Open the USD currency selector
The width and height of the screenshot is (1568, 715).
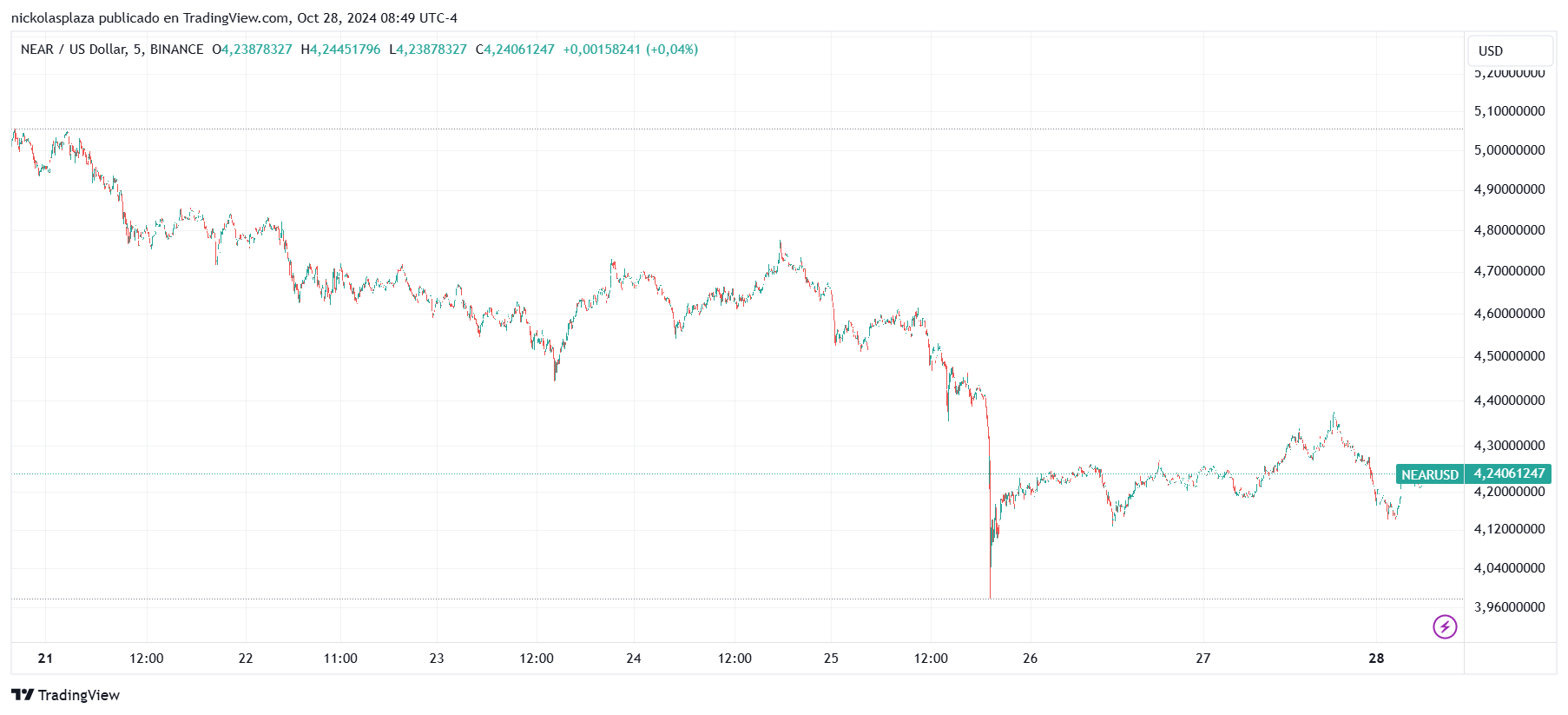1509,50
